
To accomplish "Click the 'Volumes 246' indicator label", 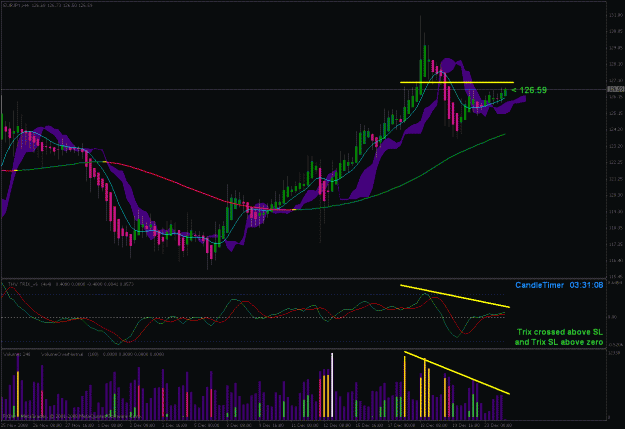I will click(17, 354).
